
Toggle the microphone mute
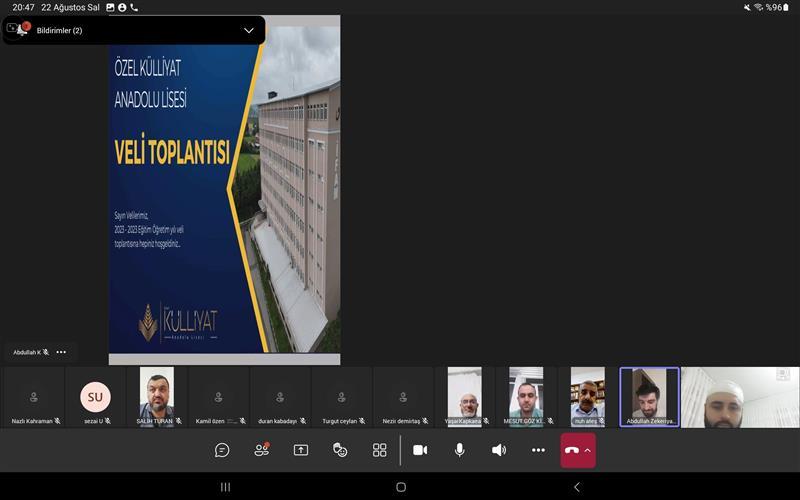pos(459,450)
